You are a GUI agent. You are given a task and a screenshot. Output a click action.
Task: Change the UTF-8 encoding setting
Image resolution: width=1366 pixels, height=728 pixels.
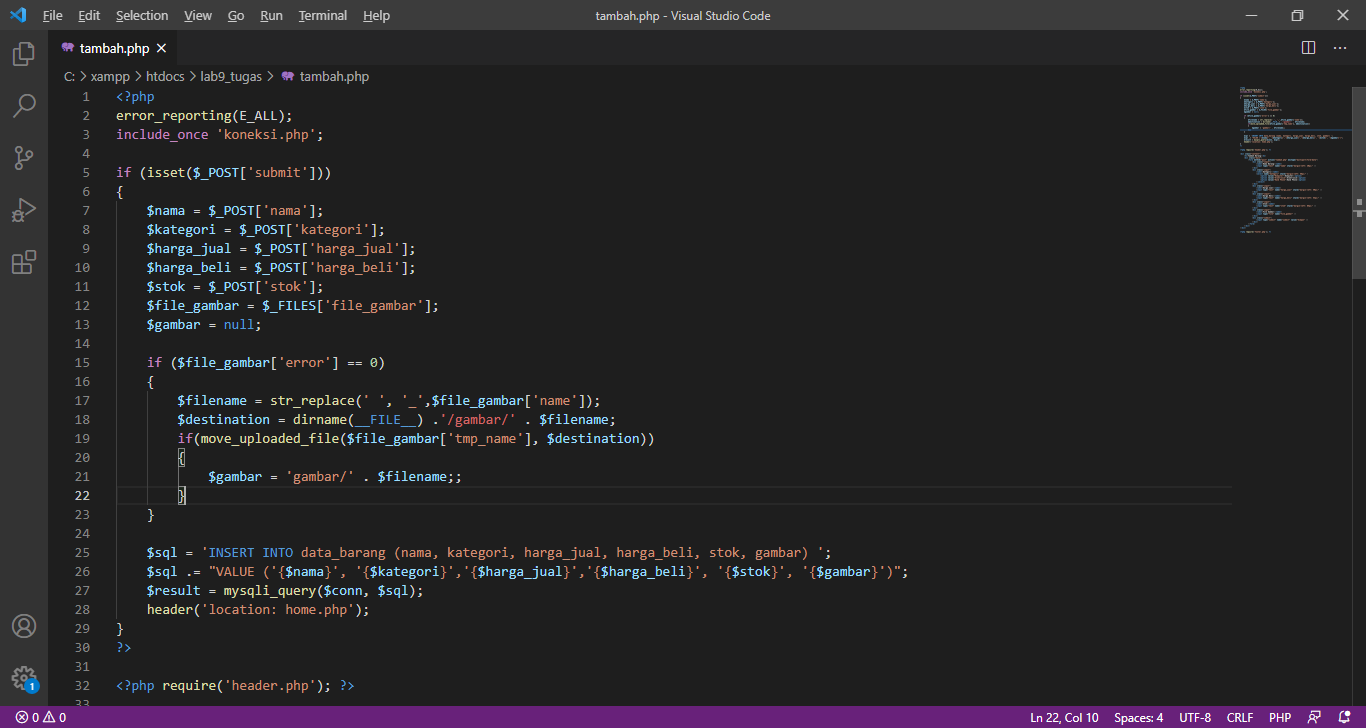pyautogui.click(x=1194, y=717)
